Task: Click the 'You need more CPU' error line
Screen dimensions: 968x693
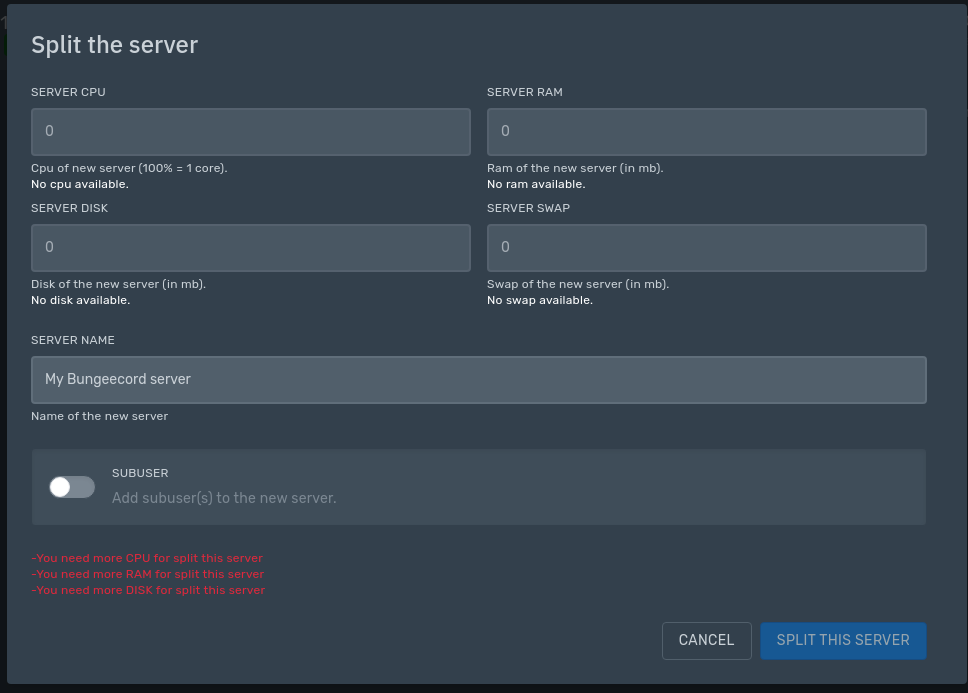Action: pyautogui.click(x=147, y=558)
